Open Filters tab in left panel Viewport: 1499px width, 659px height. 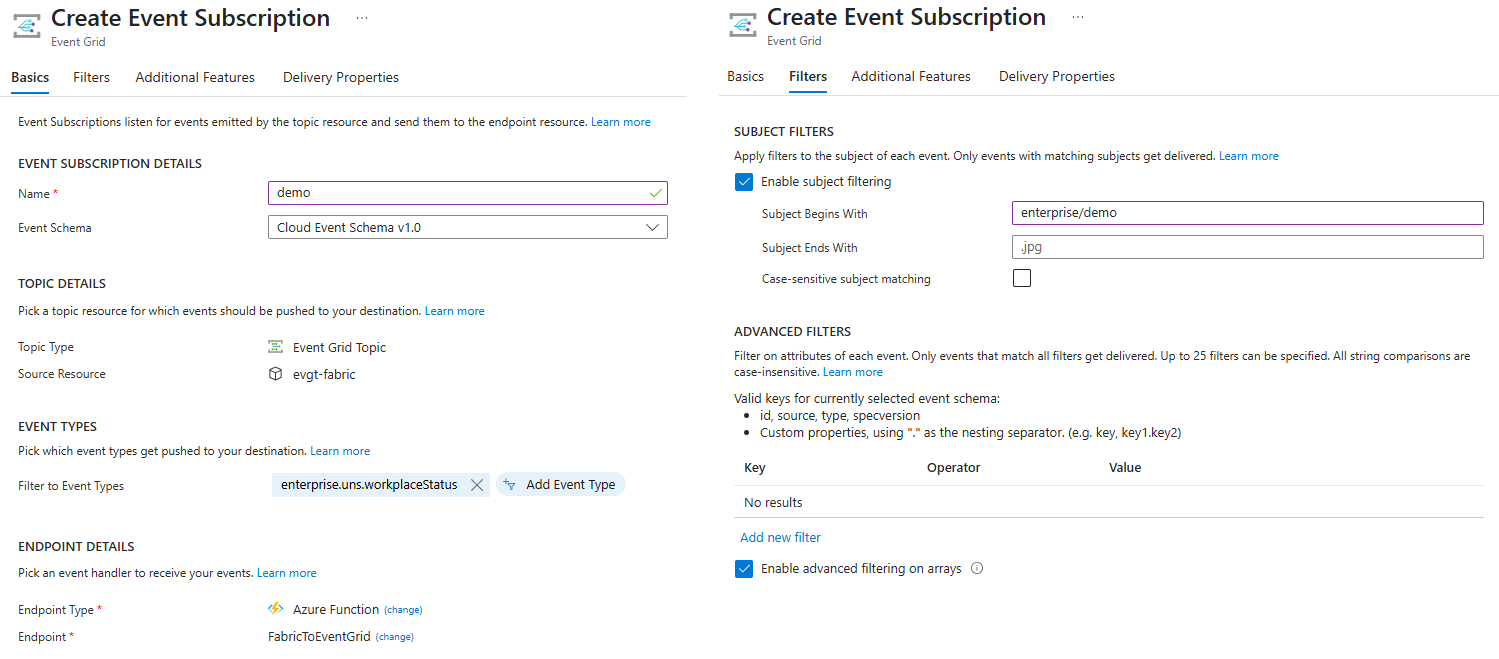[91, 77]
